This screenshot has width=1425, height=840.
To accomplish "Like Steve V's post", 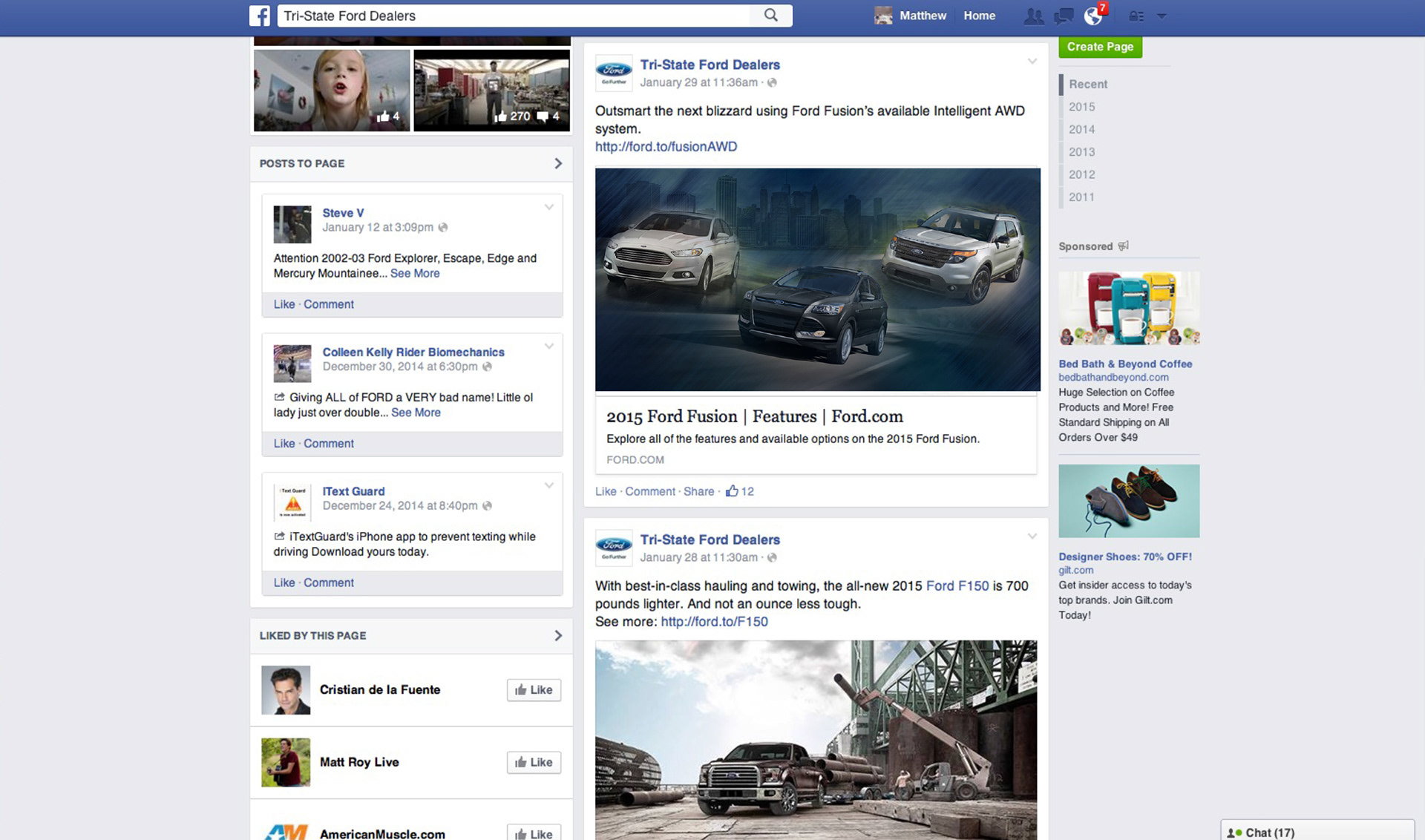I will 284,304.
